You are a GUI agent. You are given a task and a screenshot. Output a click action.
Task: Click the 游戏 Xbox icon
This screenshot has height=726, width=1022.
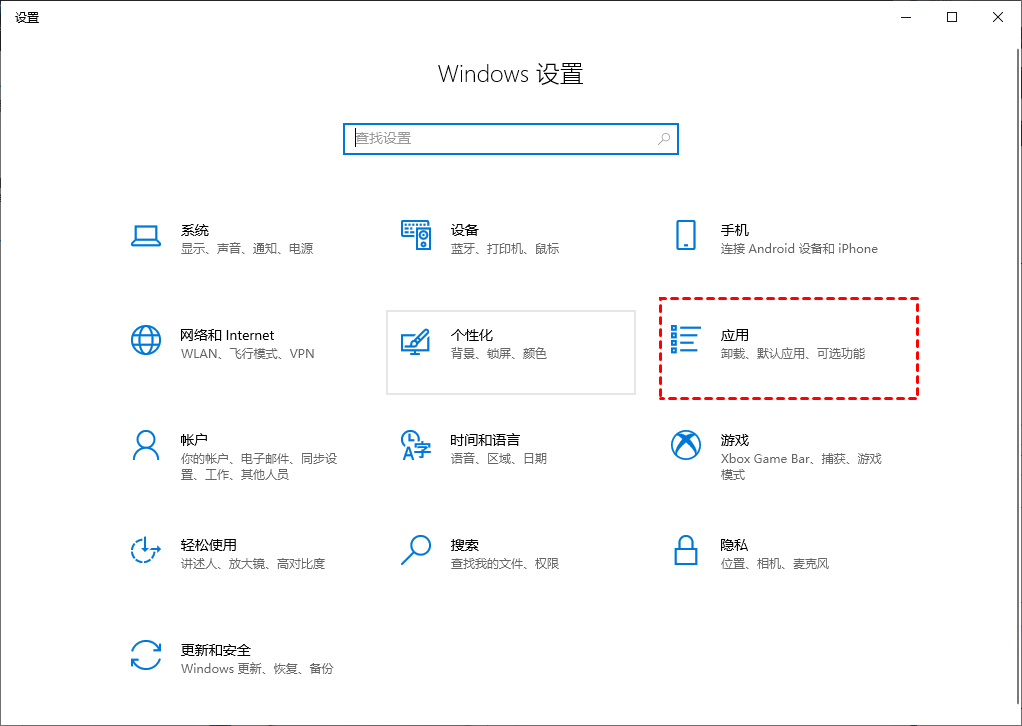tap(685, 445)
